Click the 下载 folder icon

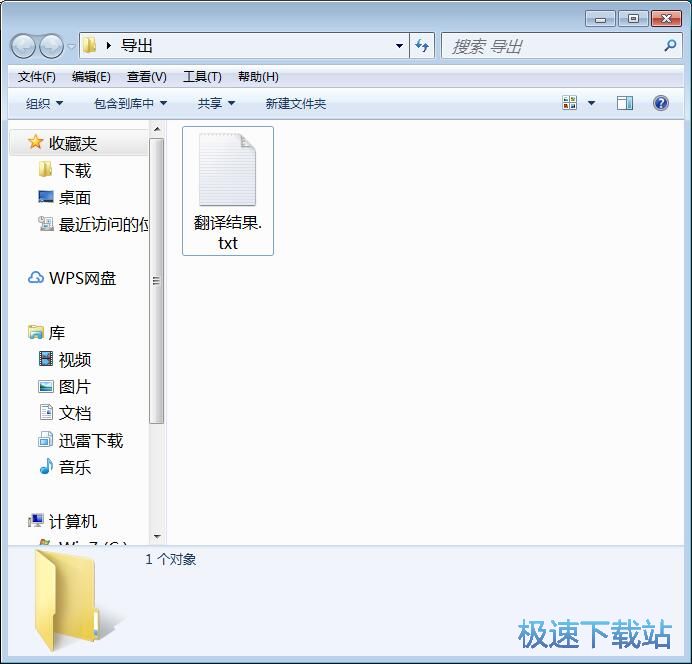(45, 169)
